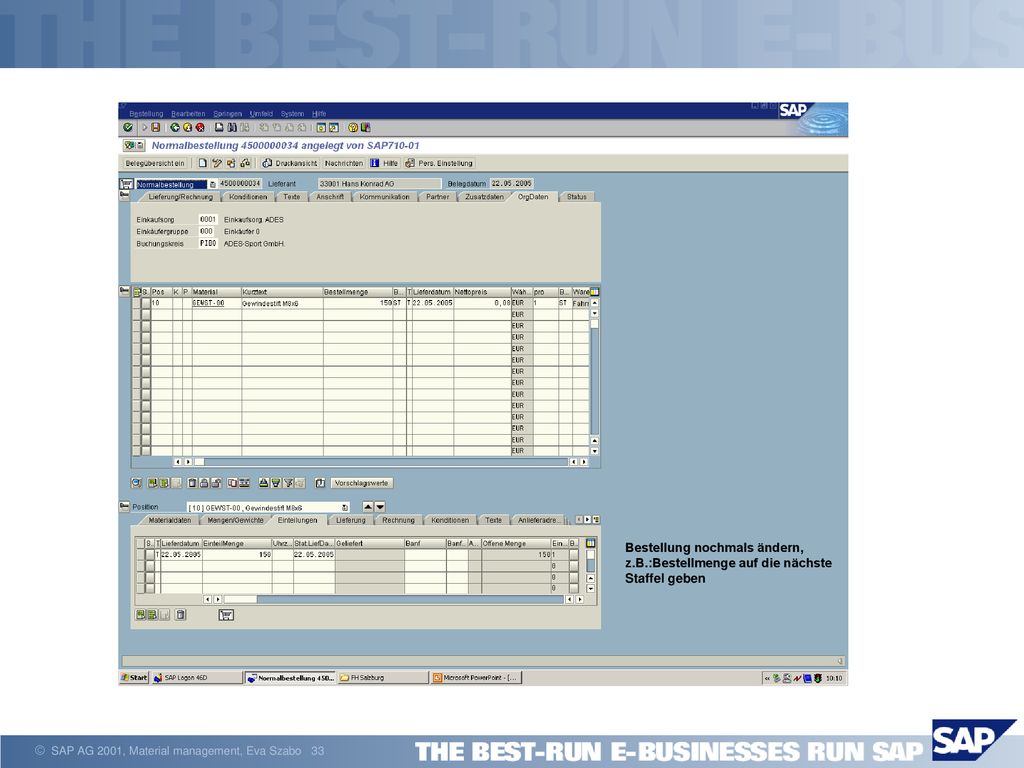Screen dimensions: 1024x768
Task: Click the yellow Exit arrow icon
Action: point(187,127)
